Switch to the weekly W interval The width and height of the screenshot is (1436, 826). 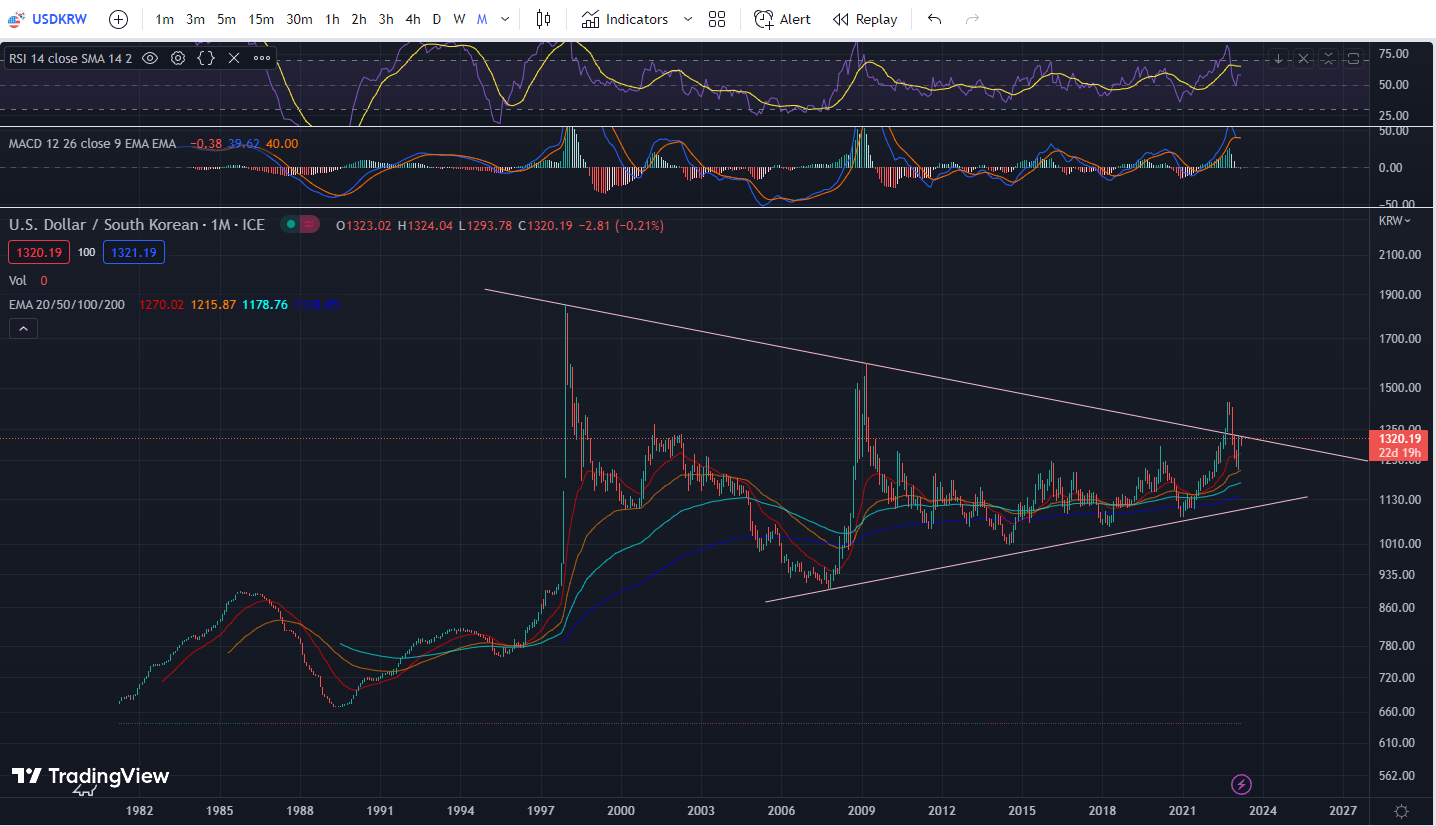tap(459, 19)
